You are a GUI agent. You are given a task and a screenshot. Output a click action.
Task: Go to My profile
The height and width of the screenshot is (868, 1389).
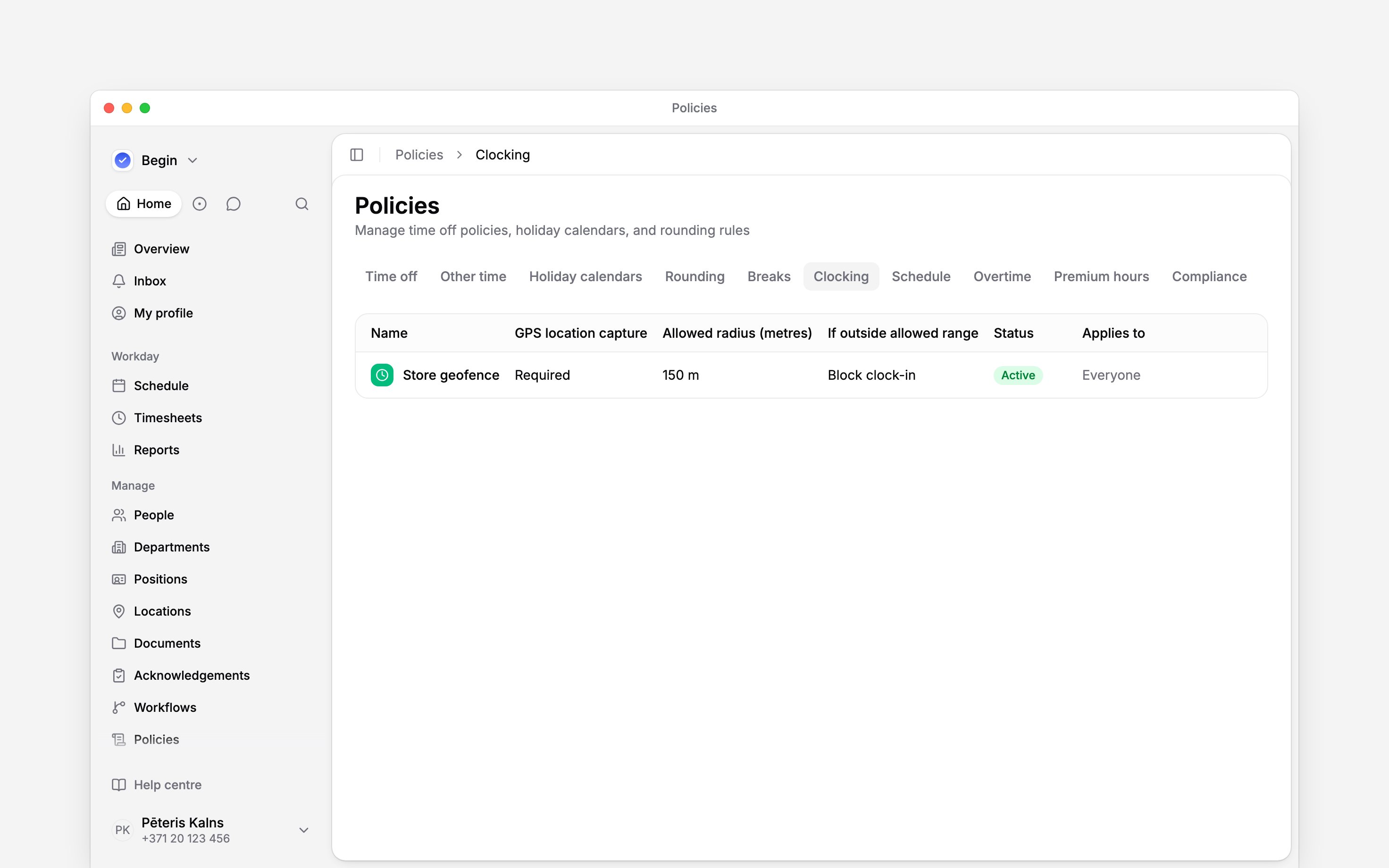pyautogui.click(x=152, y=313)
